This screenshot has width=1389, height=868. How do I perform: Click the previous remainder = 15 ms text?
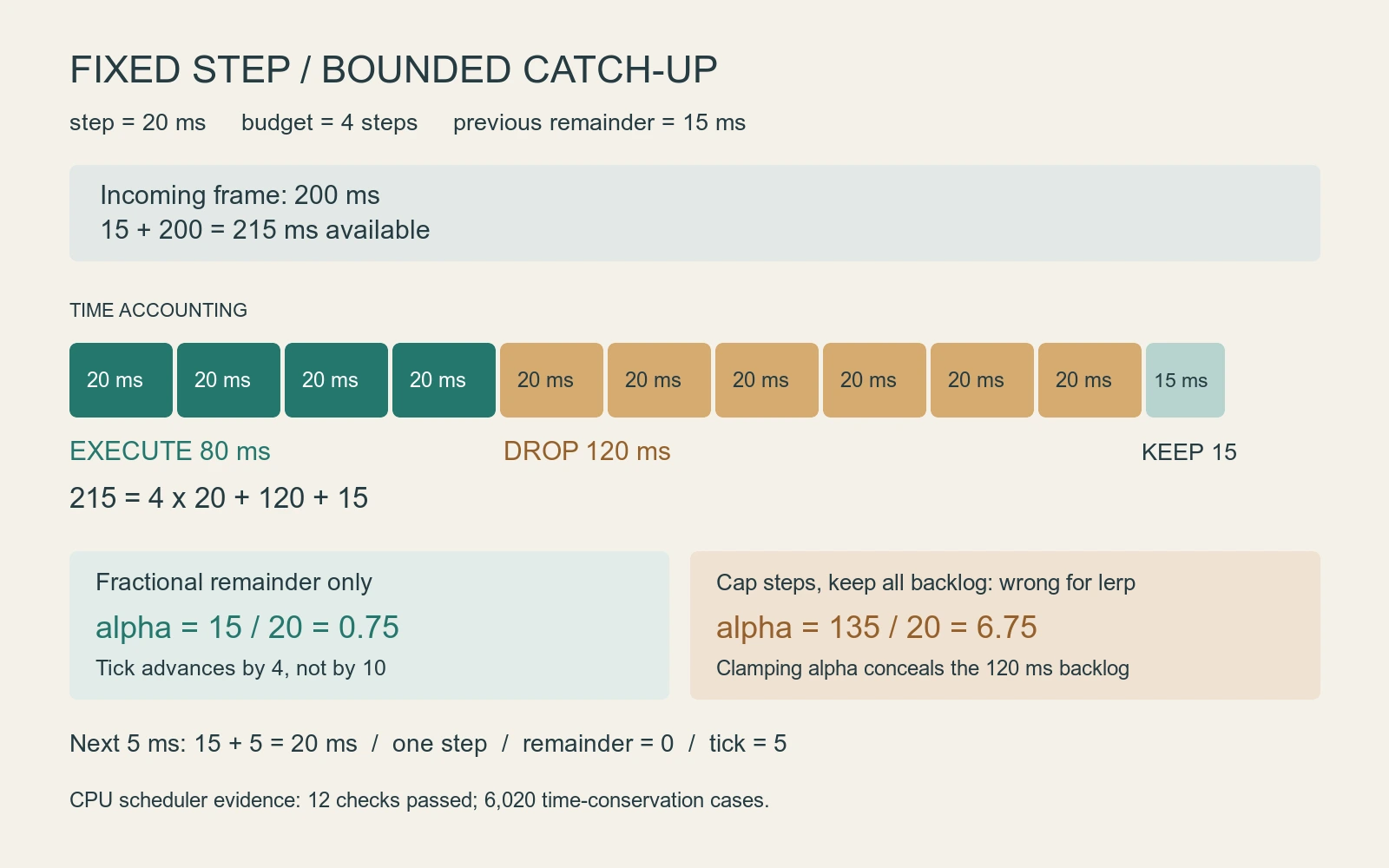click(599, 122)
